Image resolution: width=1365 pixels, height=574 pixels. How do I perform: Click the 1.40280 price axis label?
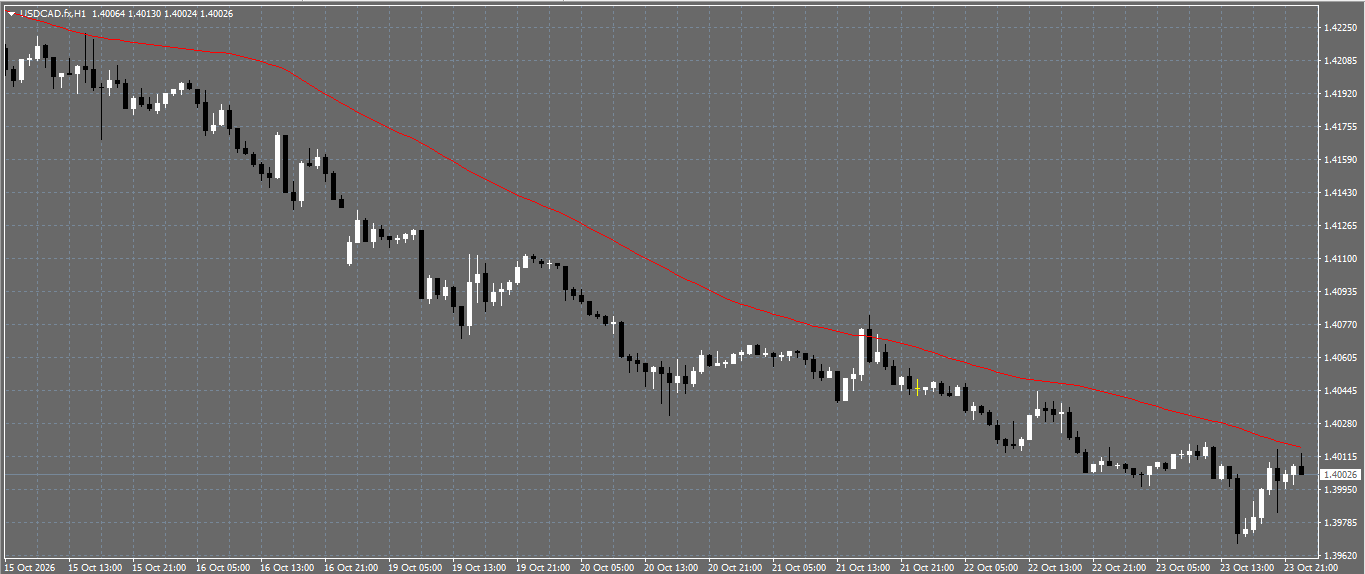point(1340,424)
